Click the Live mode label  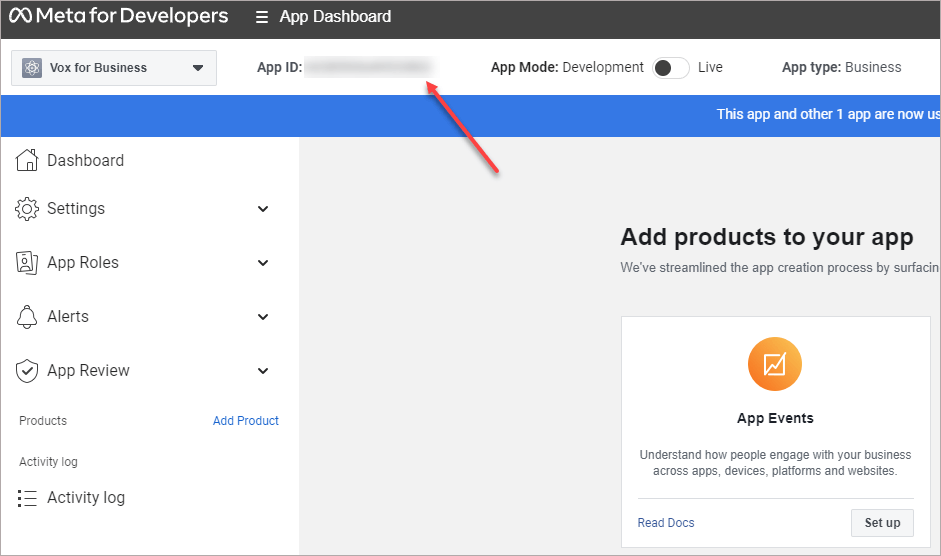710,67
